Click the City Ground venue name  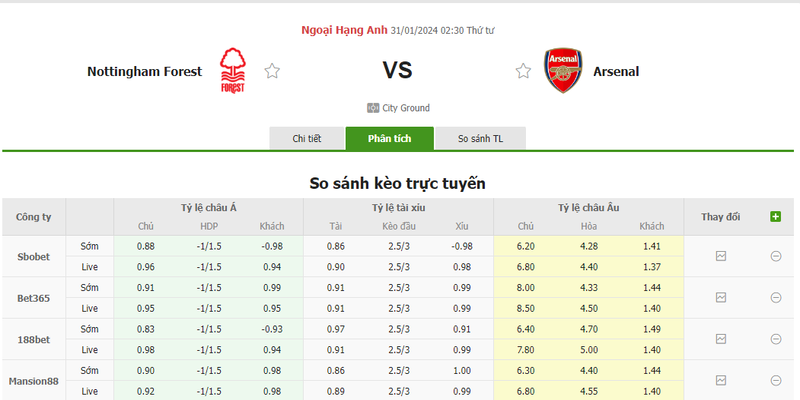tap(406, 108)
